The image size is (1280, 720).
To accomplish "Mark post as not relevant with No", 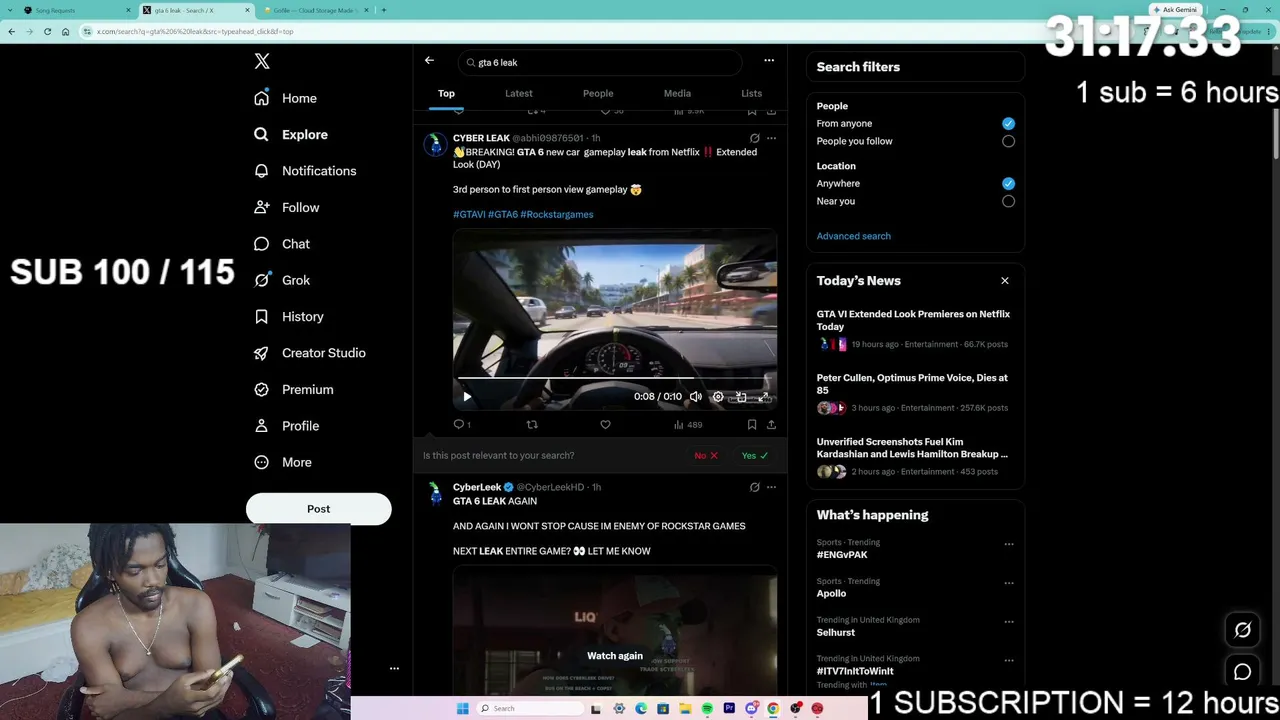I will click(x=707, y=456).
